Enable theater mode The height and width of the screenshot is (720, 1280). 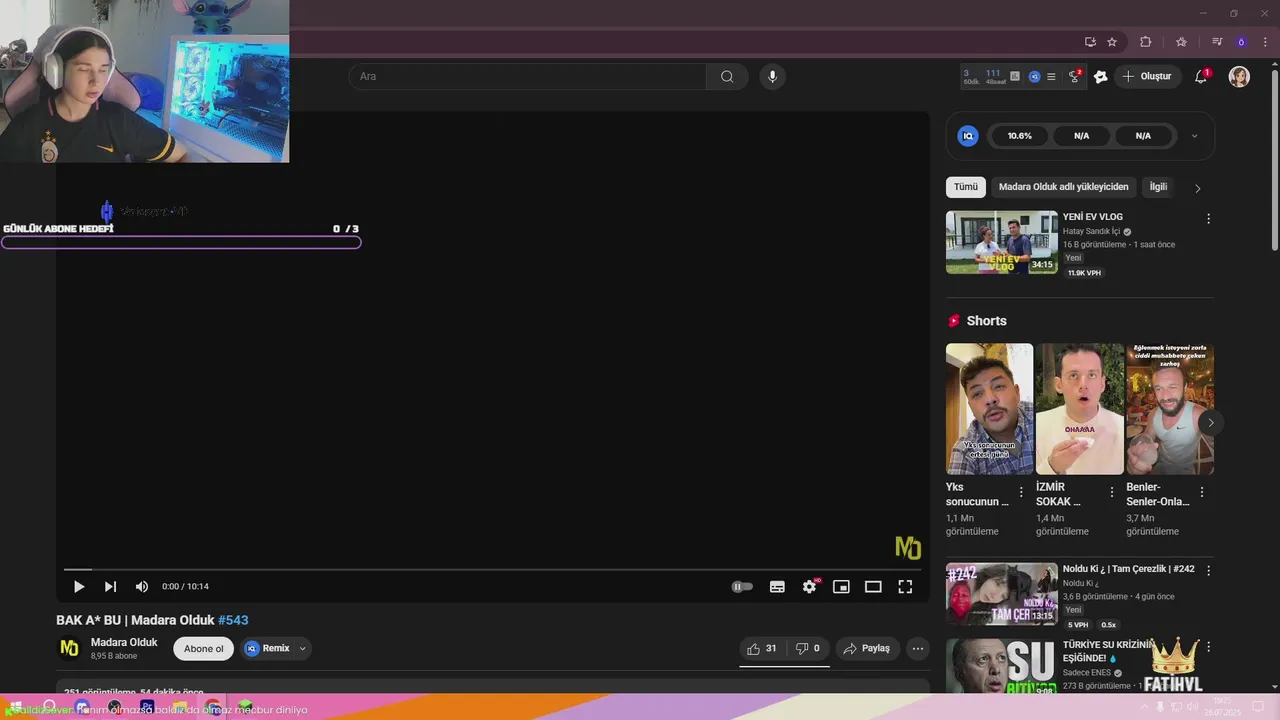click(873, 587)
